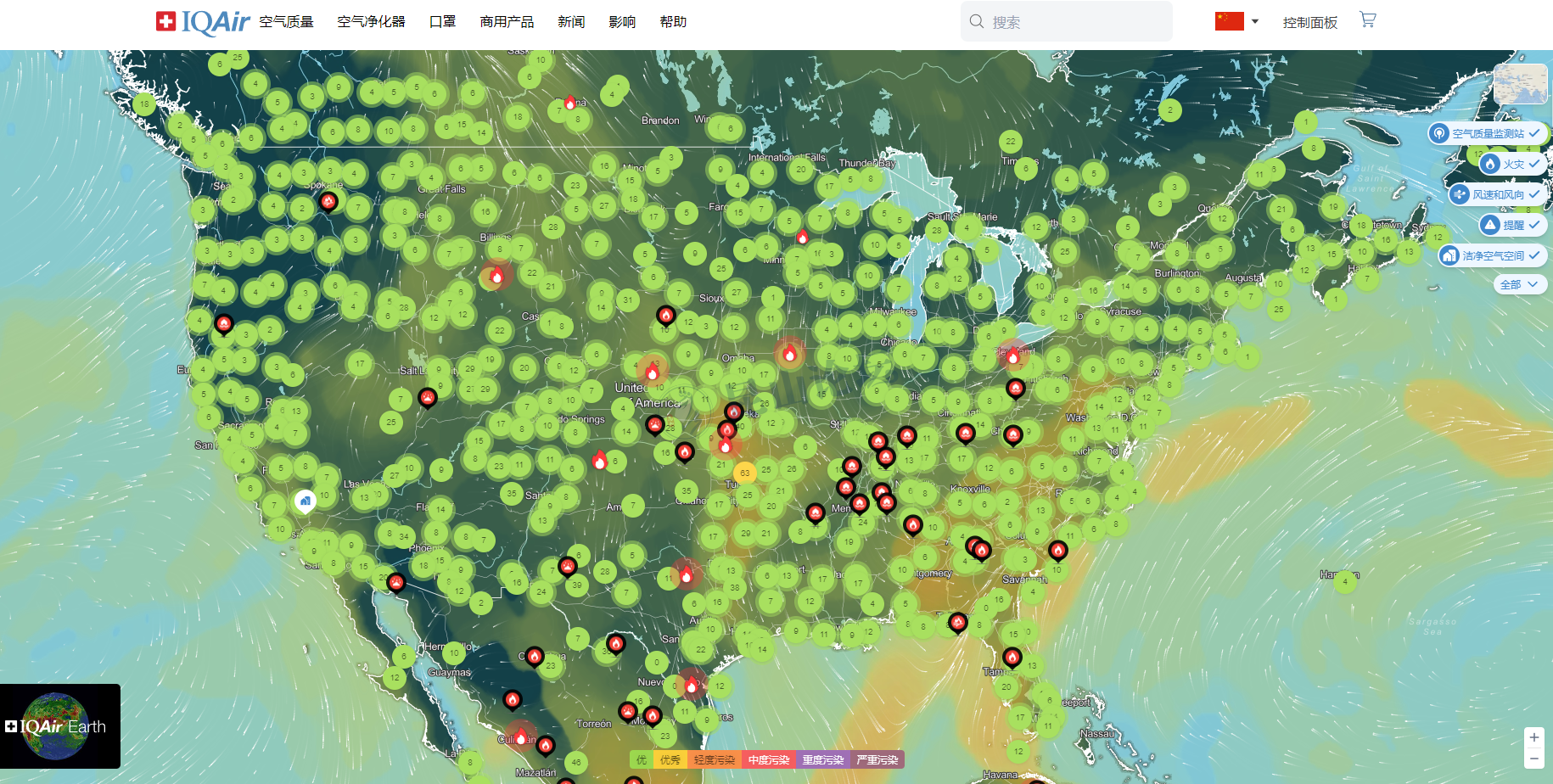Click the wind speed layer icon
The image size is (1553, 784).
tap(1460, 194)
